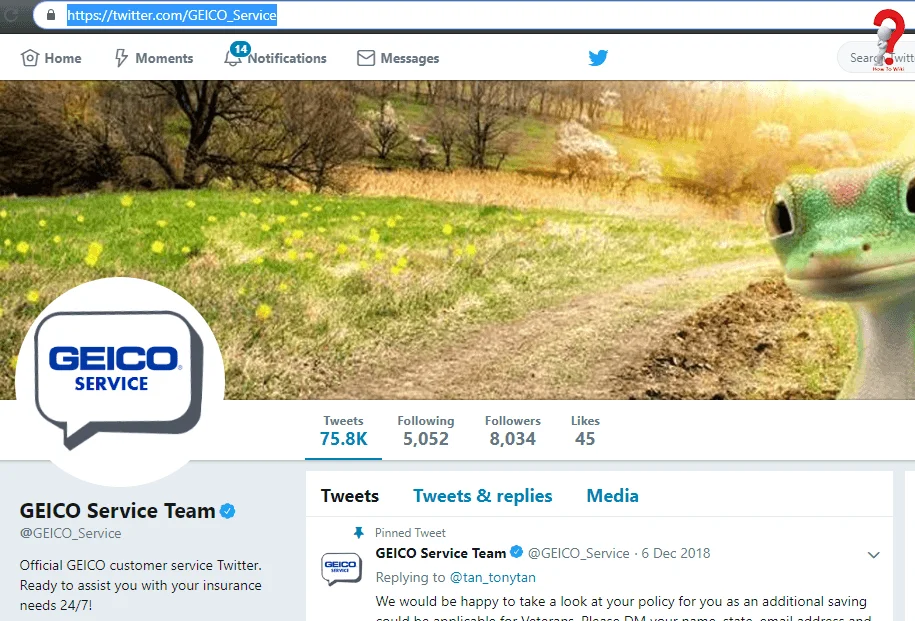
Task: Click the pinned tweet pin icon
Action: [x=358, y=532]
